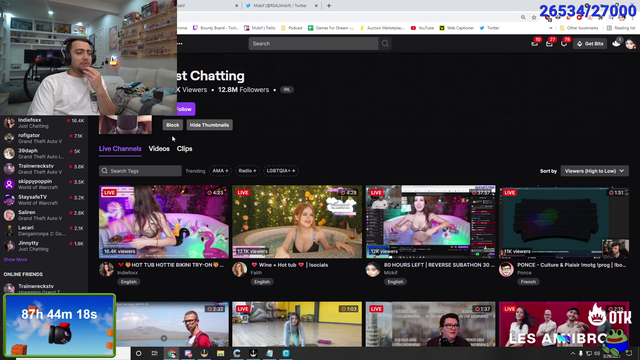This screenshot has width=640, height=360.
Task: Open Mizkif reverse subathon stream thumbnail
Action: pyautogui.click(x=431, y=222)
